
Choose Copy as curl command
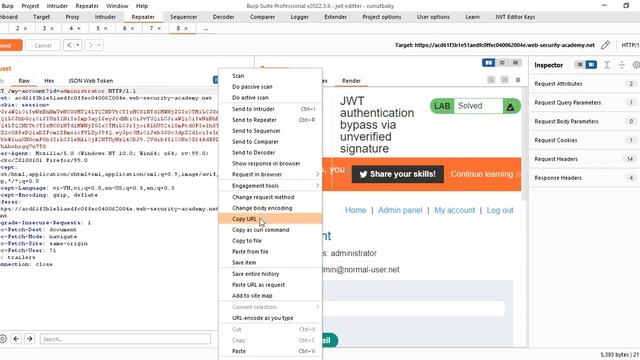(x=271, y=230)
